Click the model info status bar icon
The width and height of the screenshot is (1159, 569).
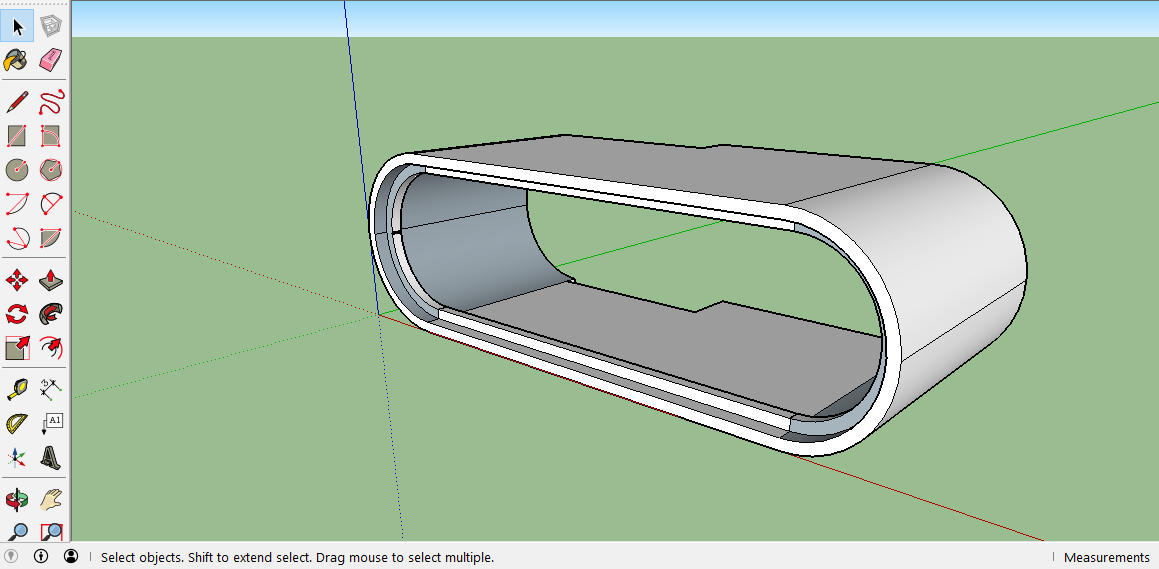(x=41, y=556)
